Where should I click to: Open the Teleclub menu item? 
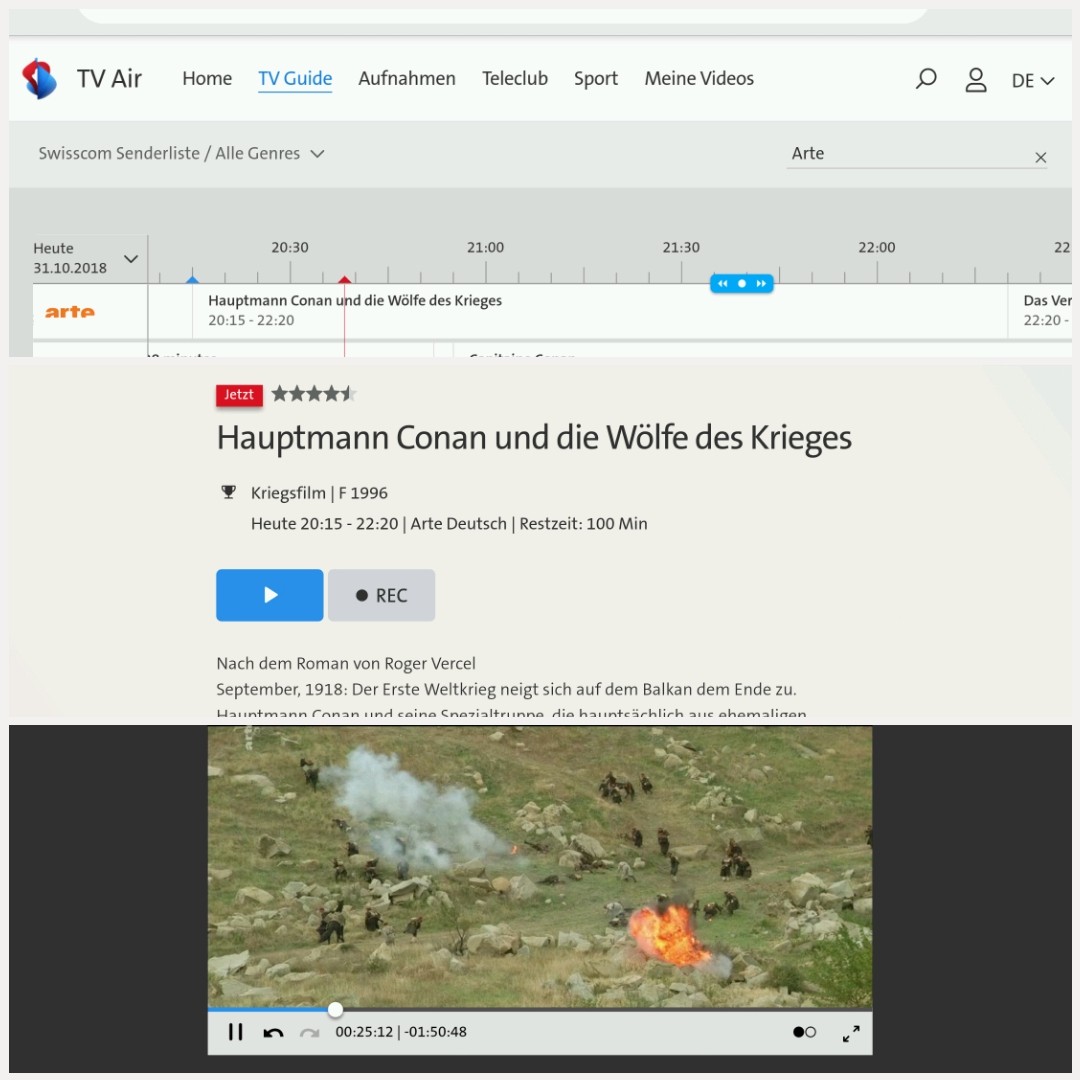(514, 79)
